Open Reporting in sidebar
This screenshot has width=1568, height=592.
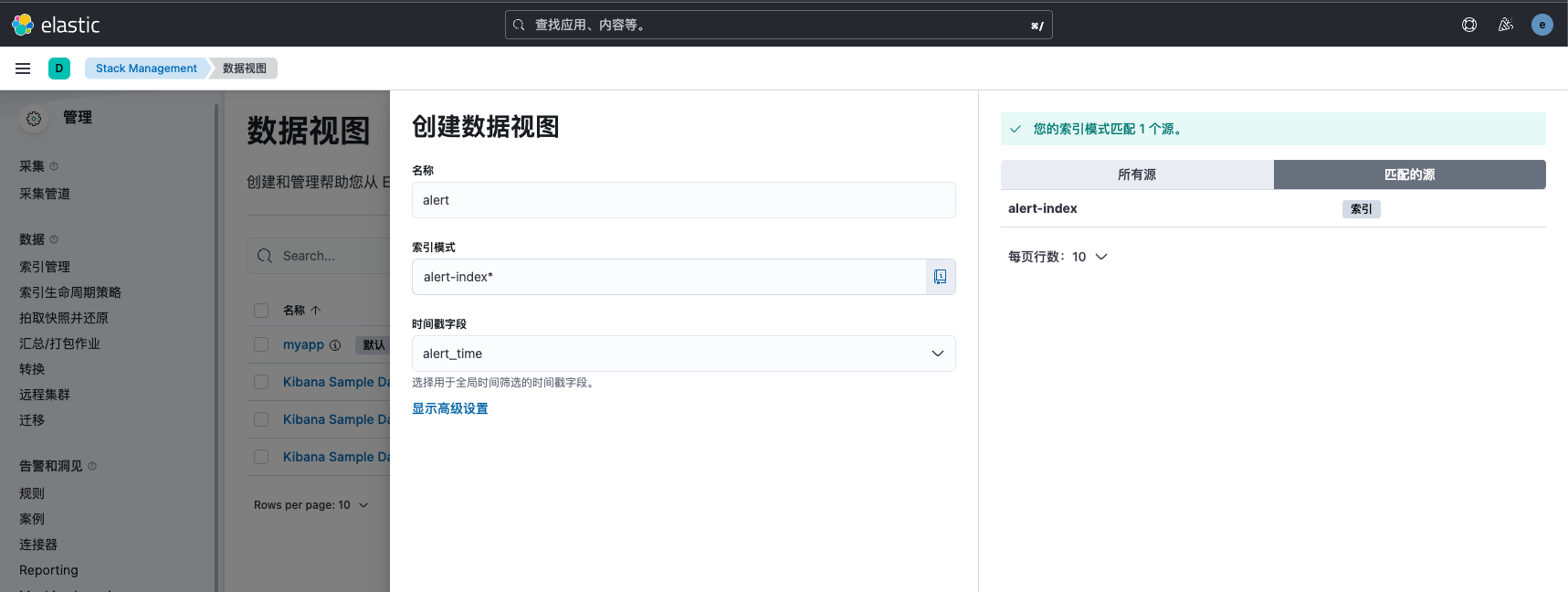(48, 570)
